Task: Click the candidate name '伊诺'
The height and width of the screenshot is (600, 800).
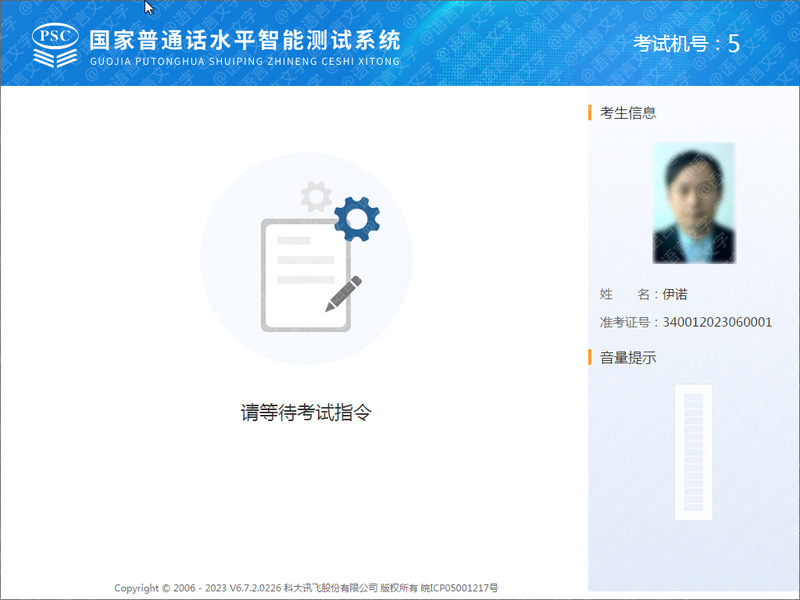Action: [674, 294]
